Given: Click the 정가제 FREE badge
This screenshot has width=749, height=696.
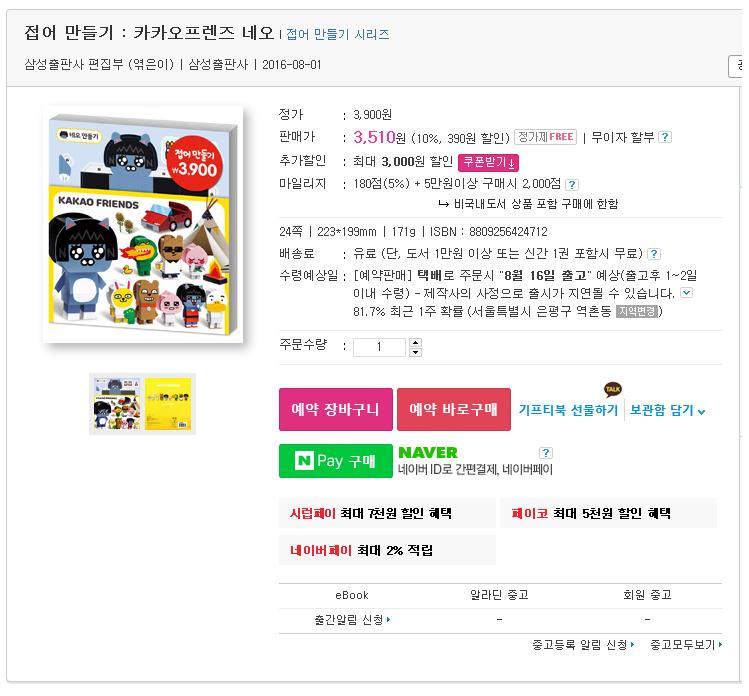Looking at the screenshot, I should (x=546, y=137).
